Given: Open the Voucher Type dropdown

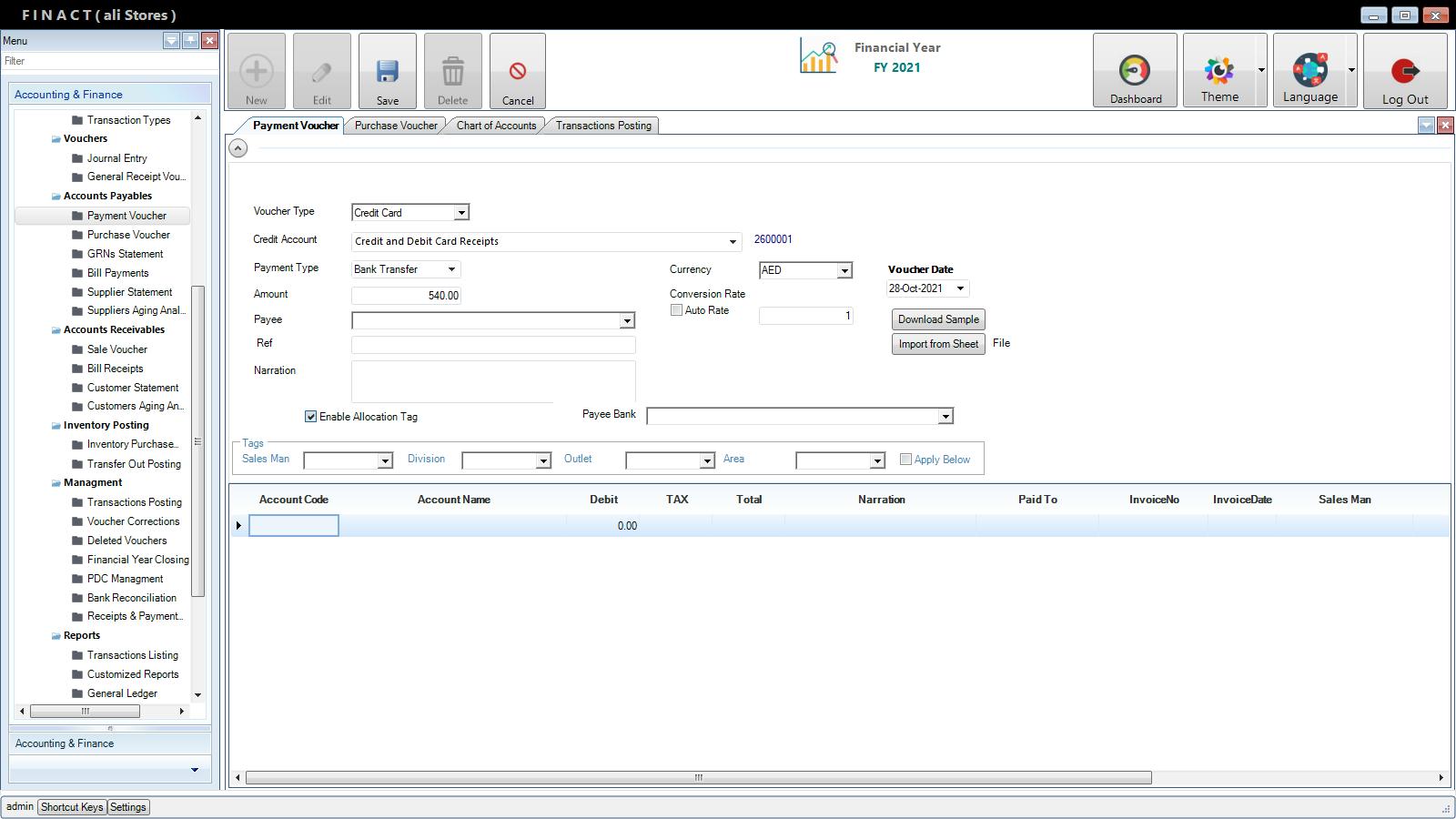Looking at the screenshot, I should (461, 213).
